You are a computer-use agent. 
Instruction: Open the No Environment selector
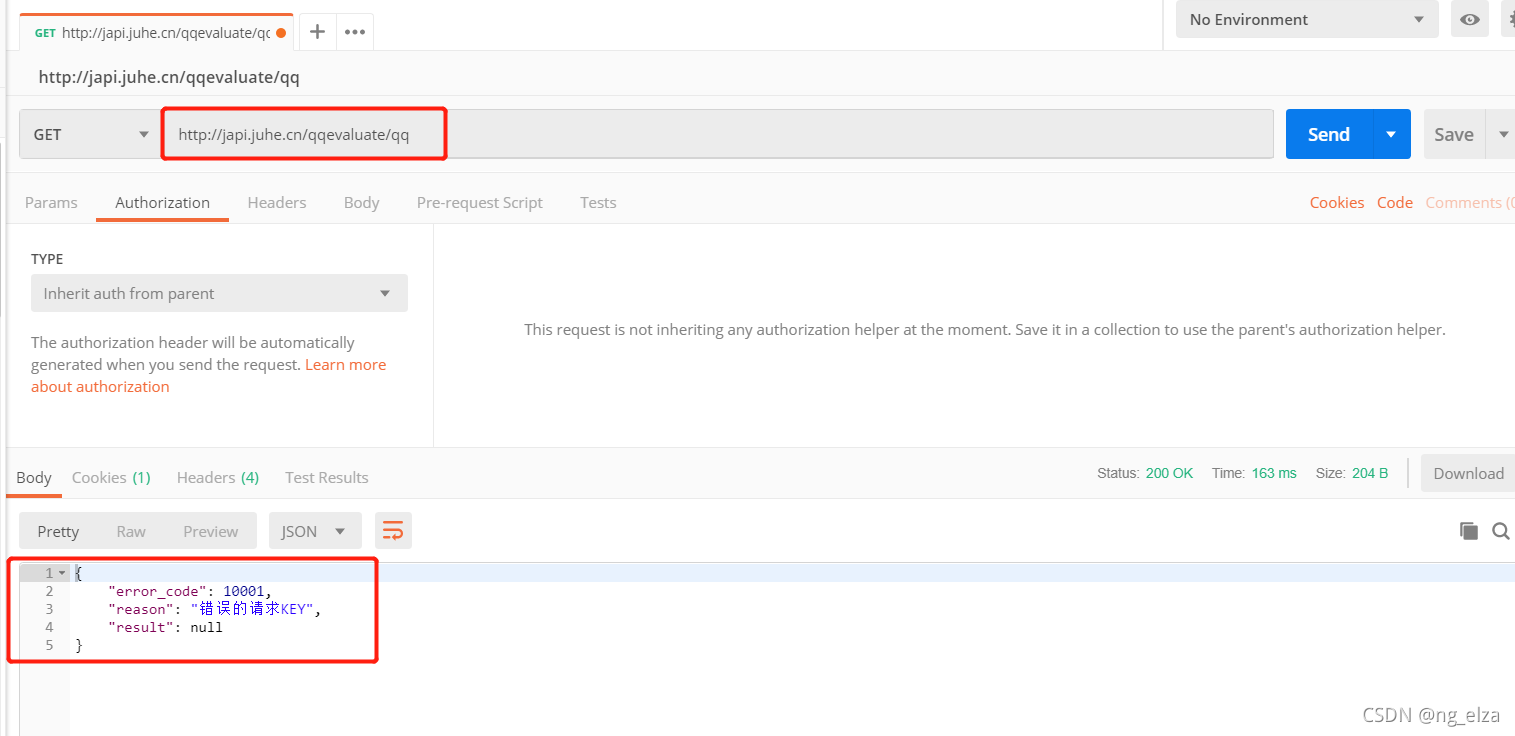pos(1308,19)
